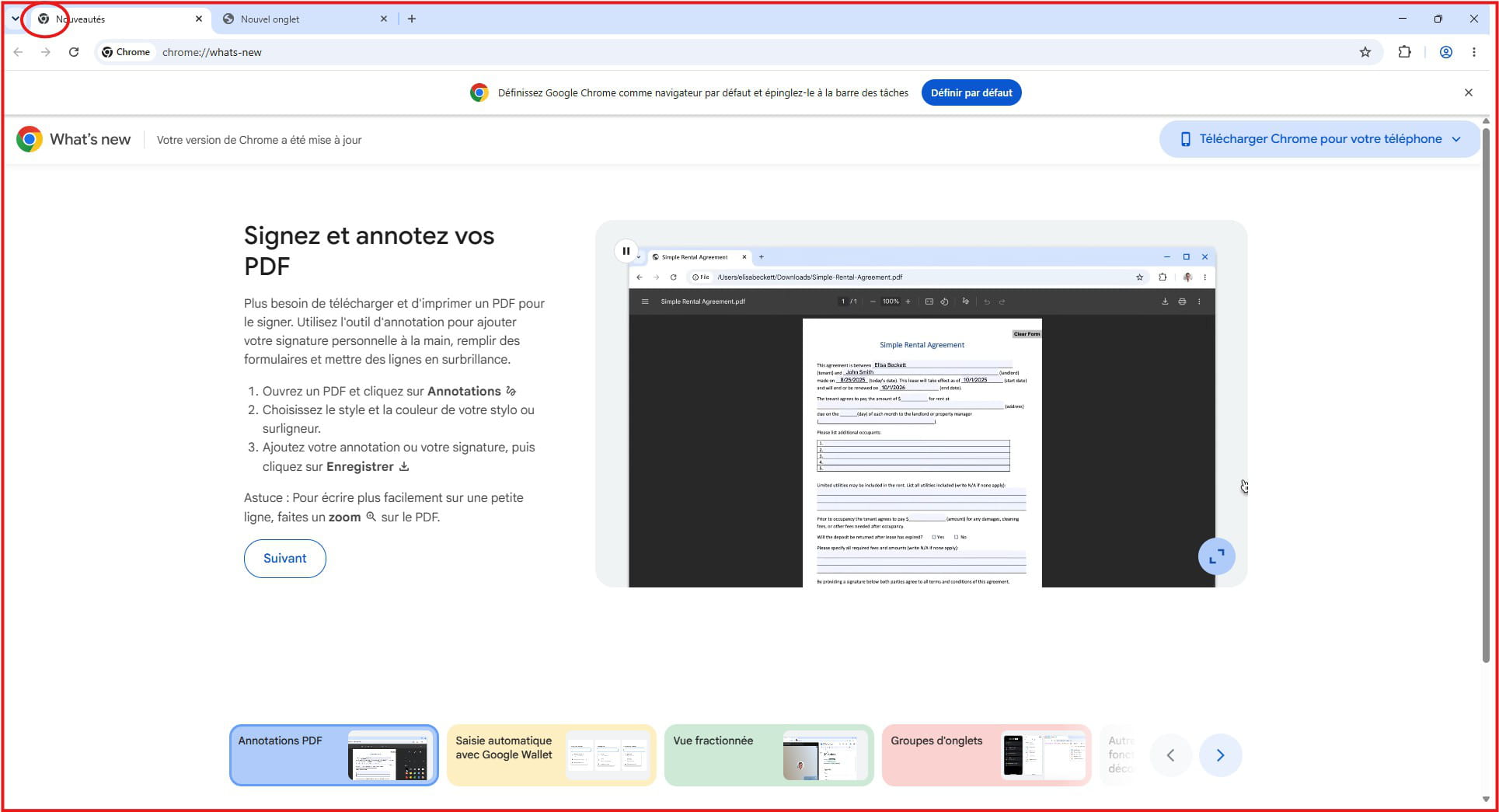Select the Groupes d'onglets card

987,755
